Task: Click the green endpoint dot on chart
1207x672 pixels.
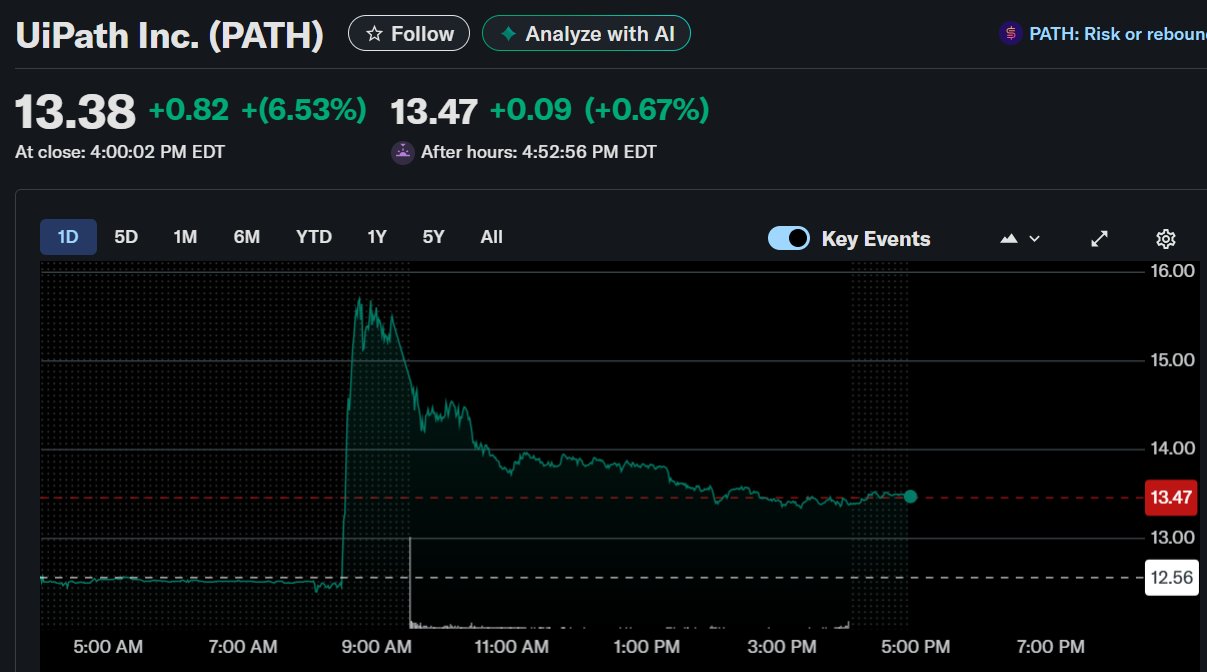Action: click(910, 496)
